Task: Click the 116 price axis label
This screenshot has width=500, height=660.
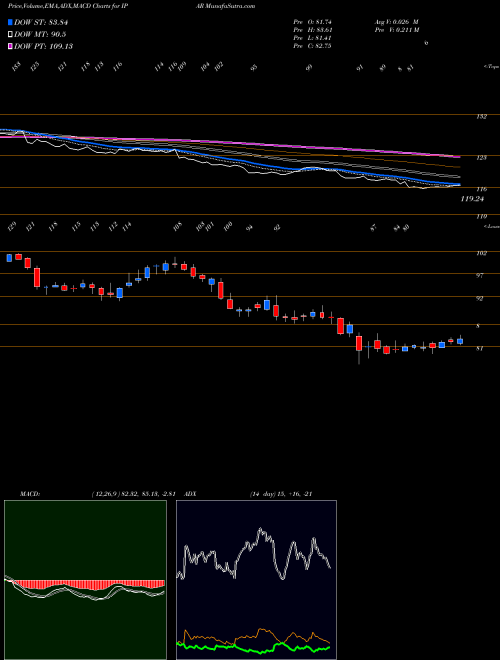Action: coord(481,190)
